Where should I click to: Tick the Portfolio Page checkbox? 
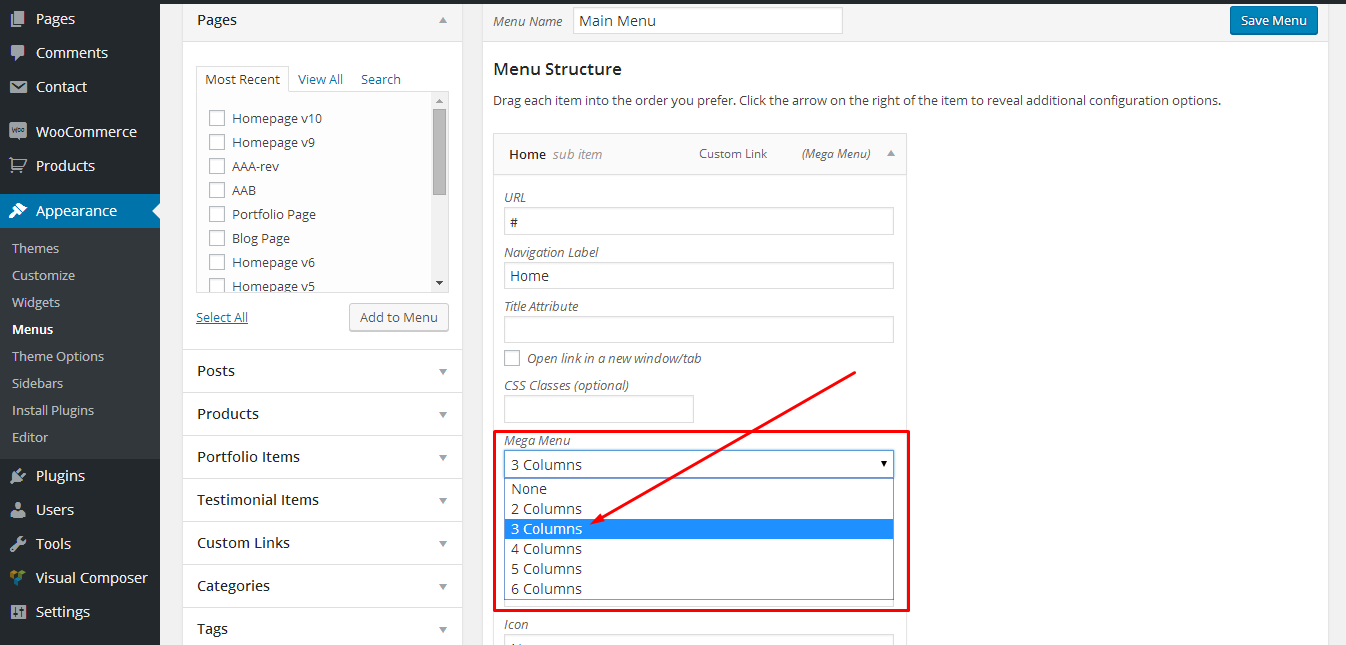tap(216, 214)
